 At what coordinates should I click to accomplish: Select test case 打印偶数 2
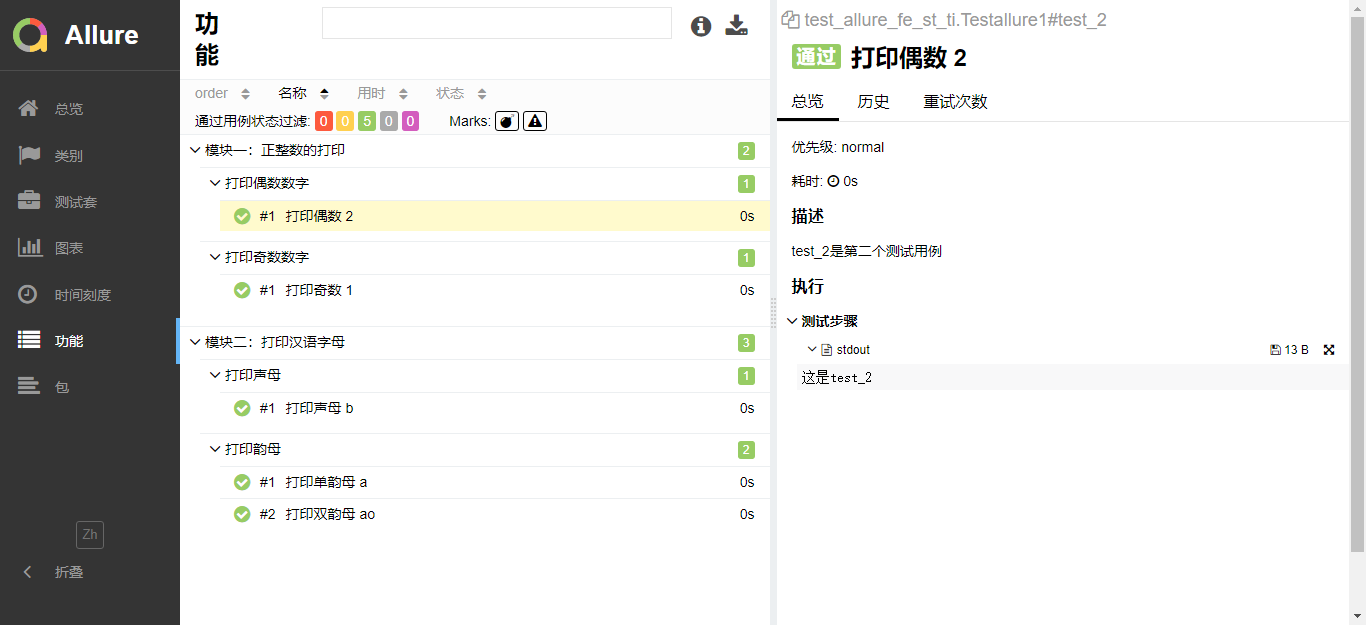pos(495,216)
